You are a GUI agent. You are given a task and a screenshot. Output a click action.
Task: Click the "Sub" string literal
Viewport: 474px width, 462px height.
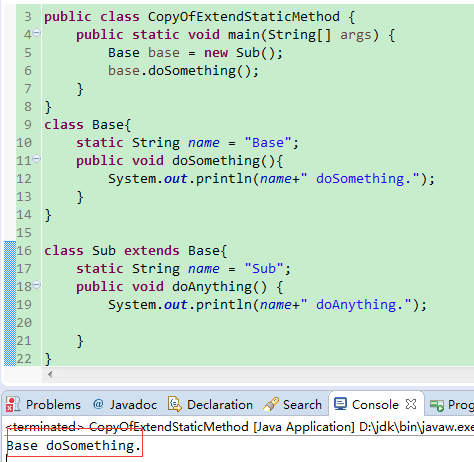[x=264, y=269]
